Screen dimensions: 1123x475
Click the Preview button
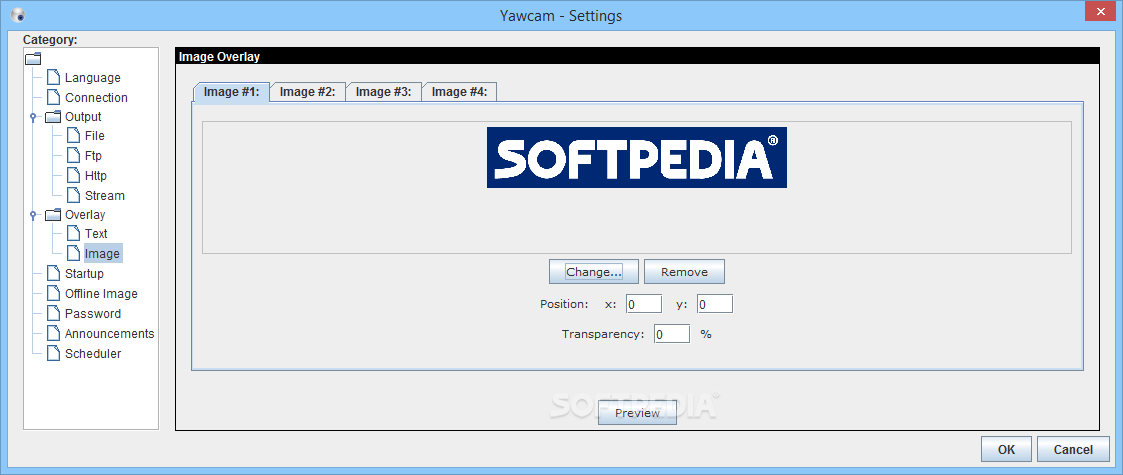[637, 413]
